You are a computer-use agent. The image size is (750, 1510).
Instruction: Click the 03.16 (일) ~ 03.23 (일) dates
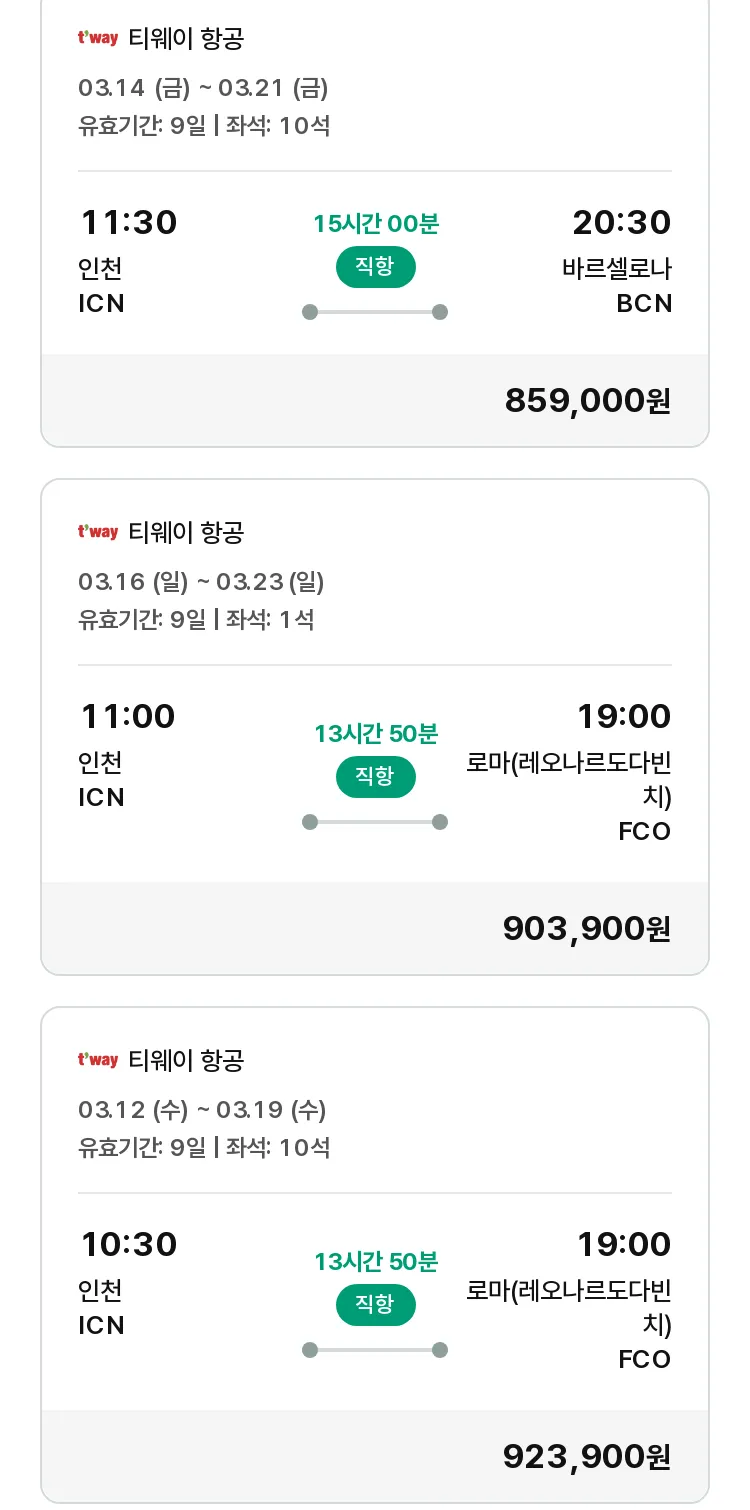(x=201, y=582)
